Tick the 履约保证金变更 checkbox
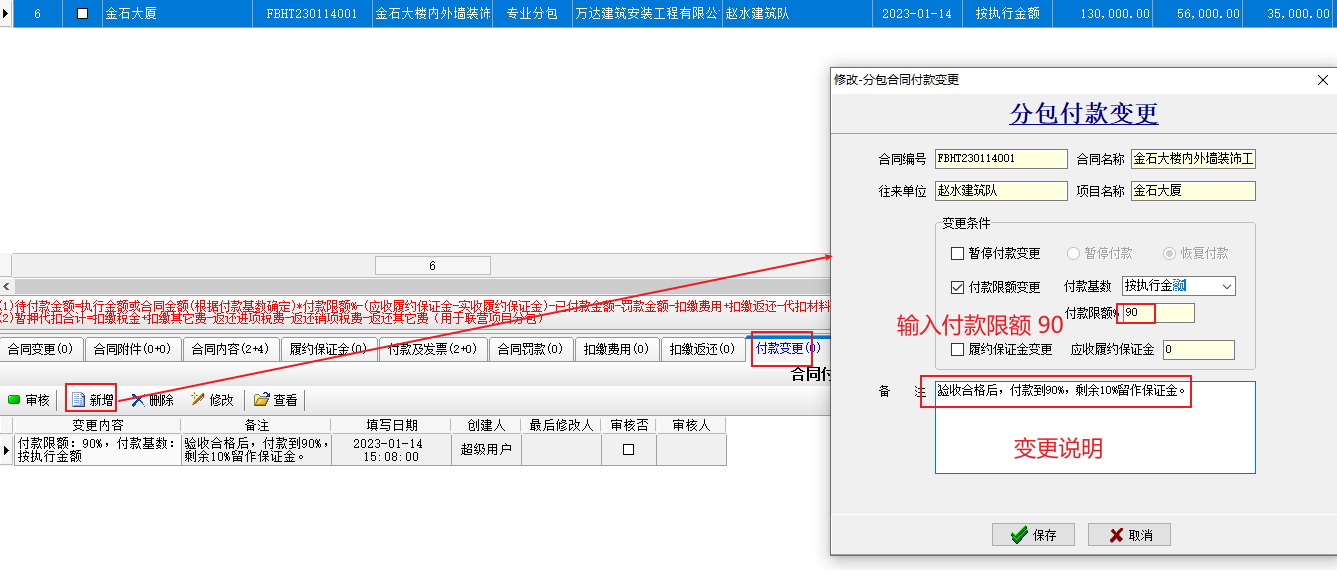Viewport: 1337px width, 571px height. [957, 350]
